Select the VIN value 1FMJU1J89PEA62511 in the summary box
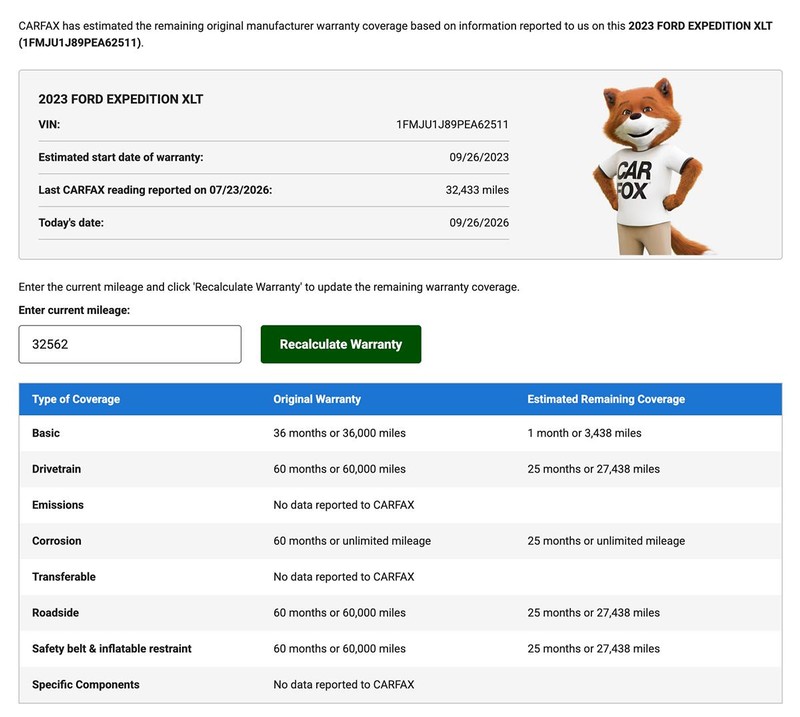 pyautogui.click(x=452, y=125)
